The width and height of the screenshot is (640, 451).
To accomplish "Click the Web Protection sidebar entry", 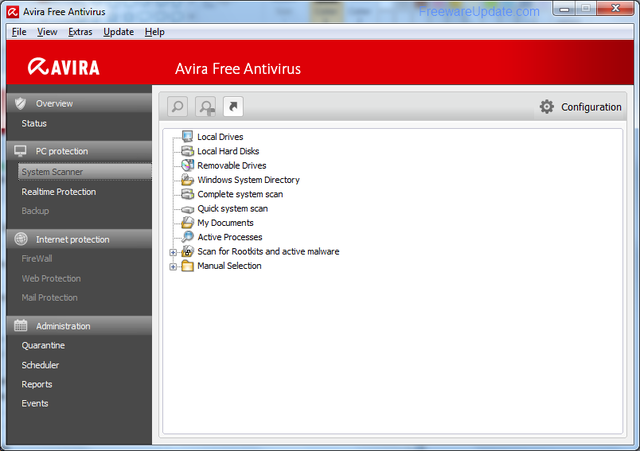I will 51,278.
